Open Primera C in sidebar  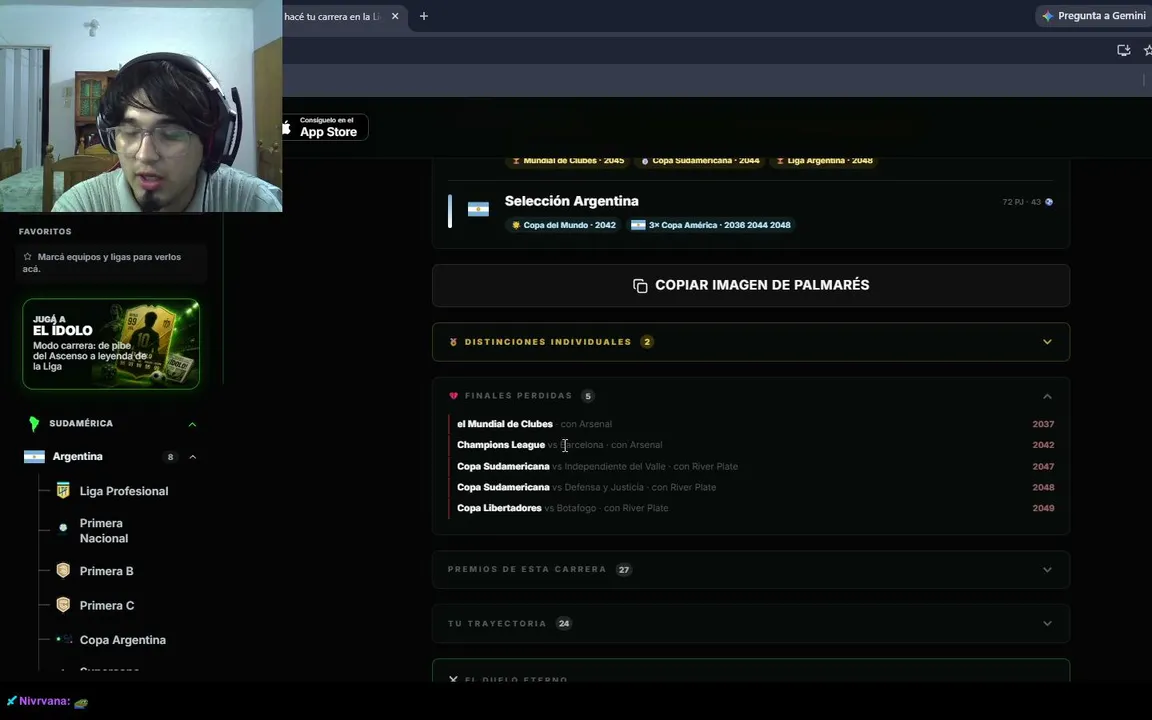(107, 605)
